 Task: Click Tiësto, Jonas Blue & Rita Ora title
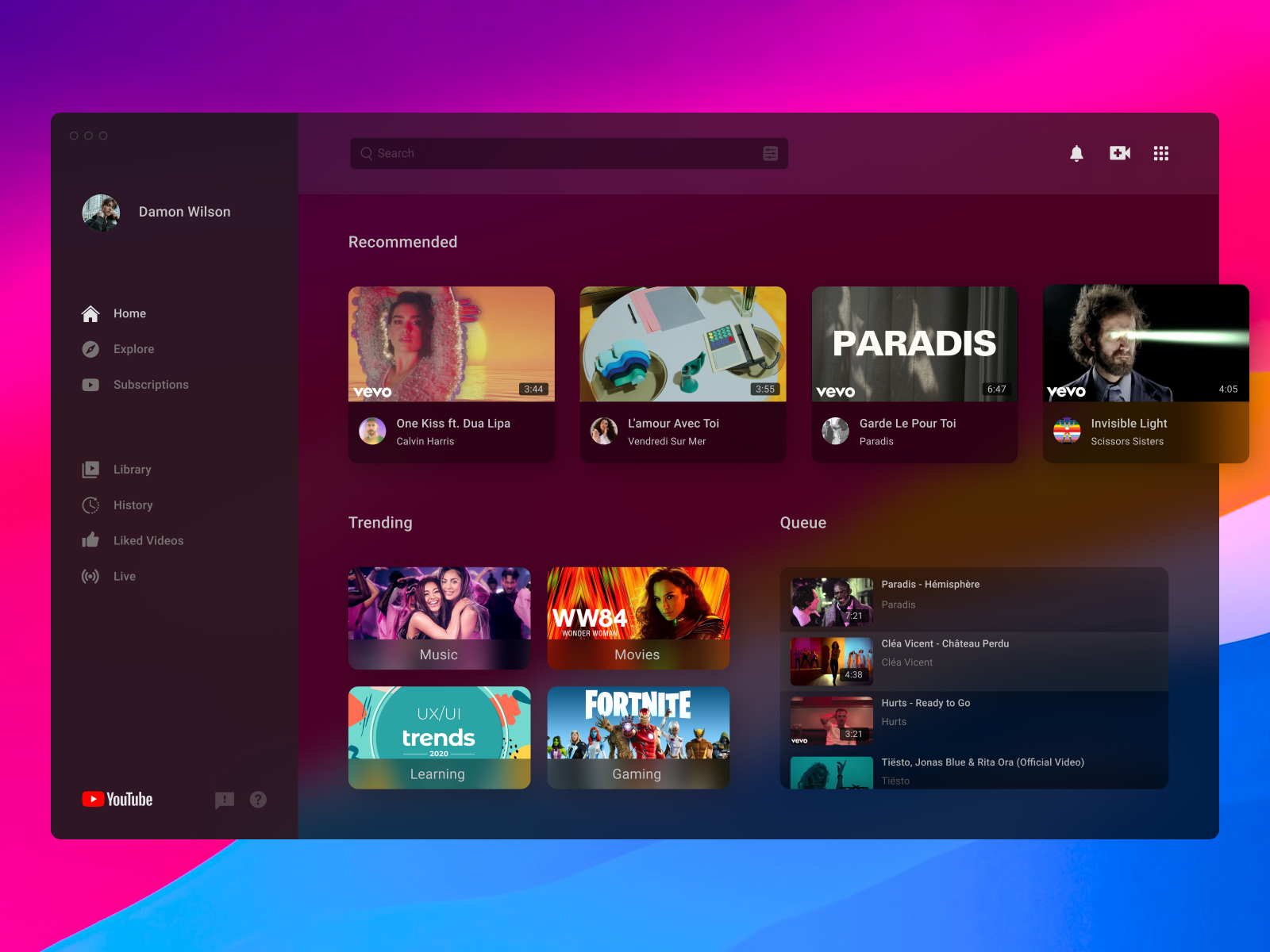983,762
